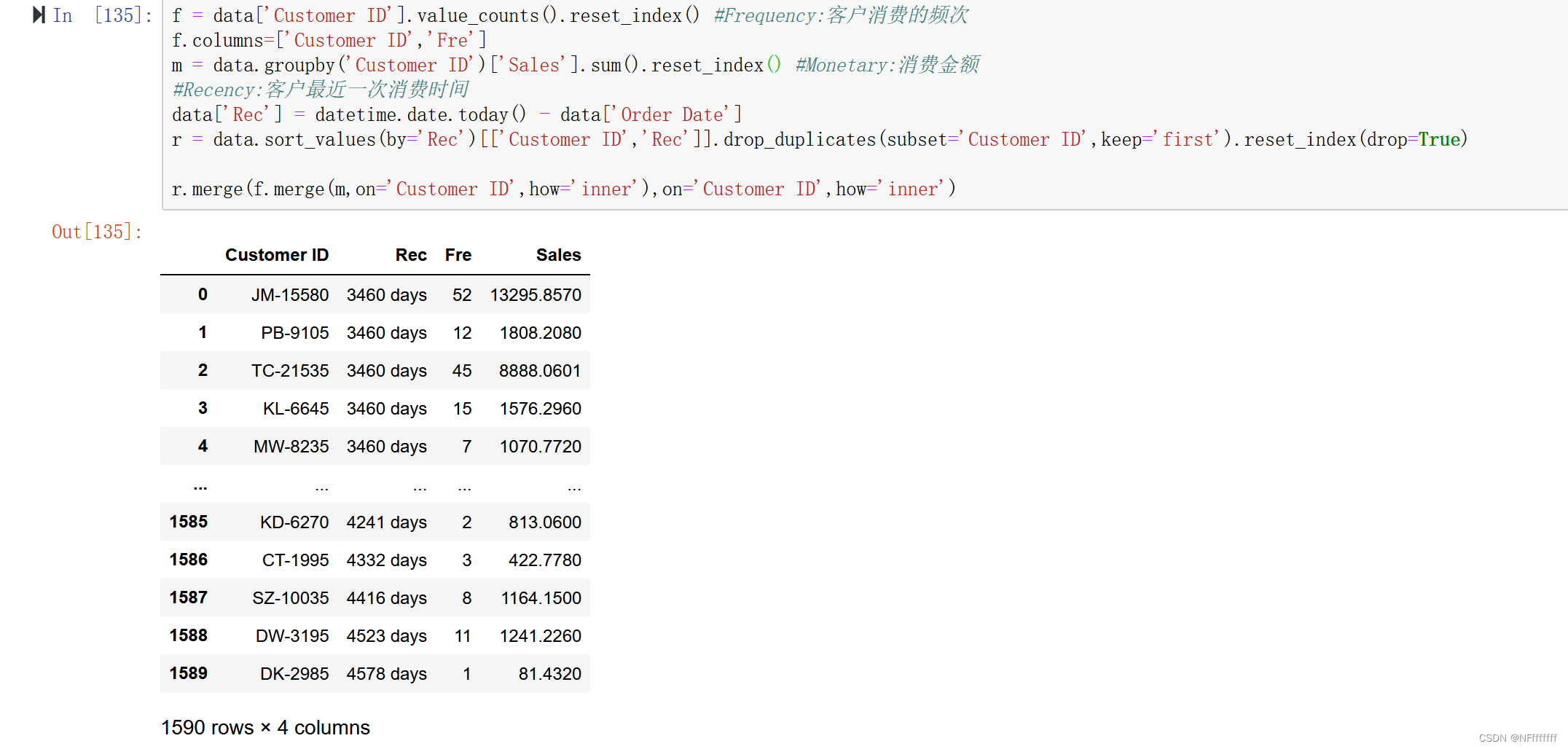Viewport: 1568px width, 749px height.
Task: Select cell TC-21535 in the table
Action: point(290,371)
